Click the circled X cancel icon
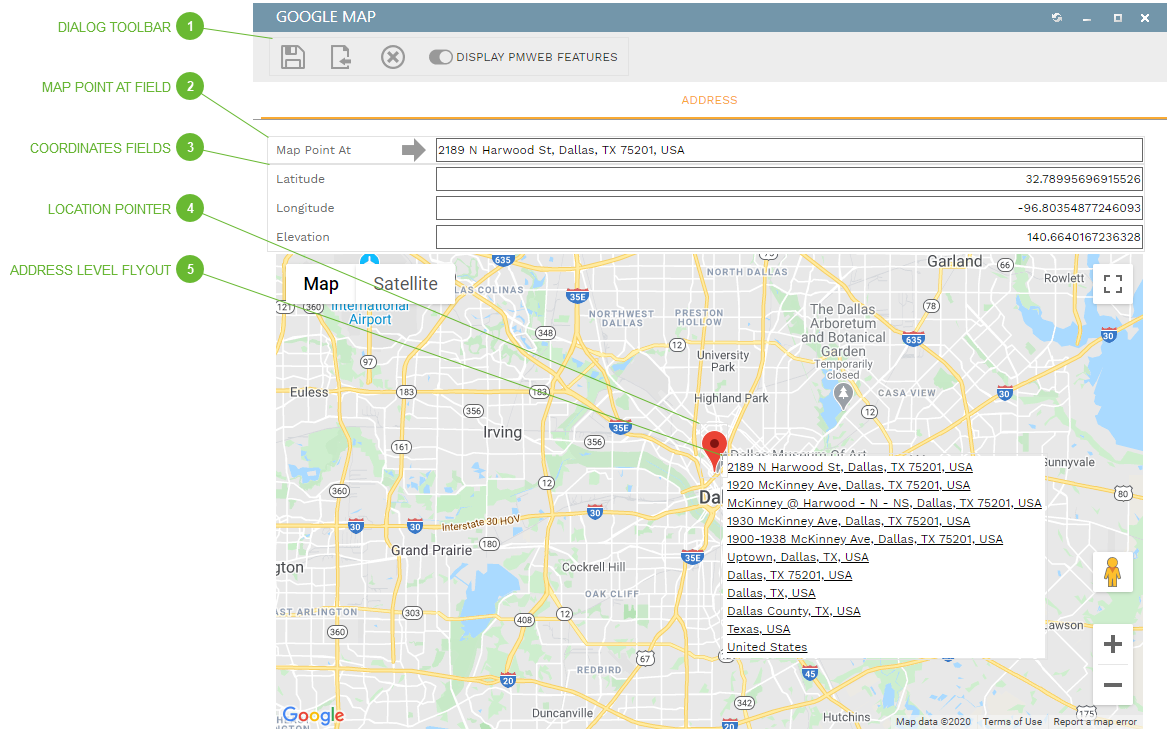1170x750 pixels. (x=392, y=57)
